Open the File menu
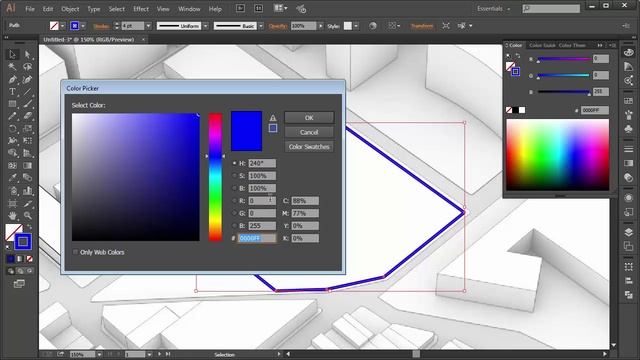640x360 pixels. click(30, 9)
